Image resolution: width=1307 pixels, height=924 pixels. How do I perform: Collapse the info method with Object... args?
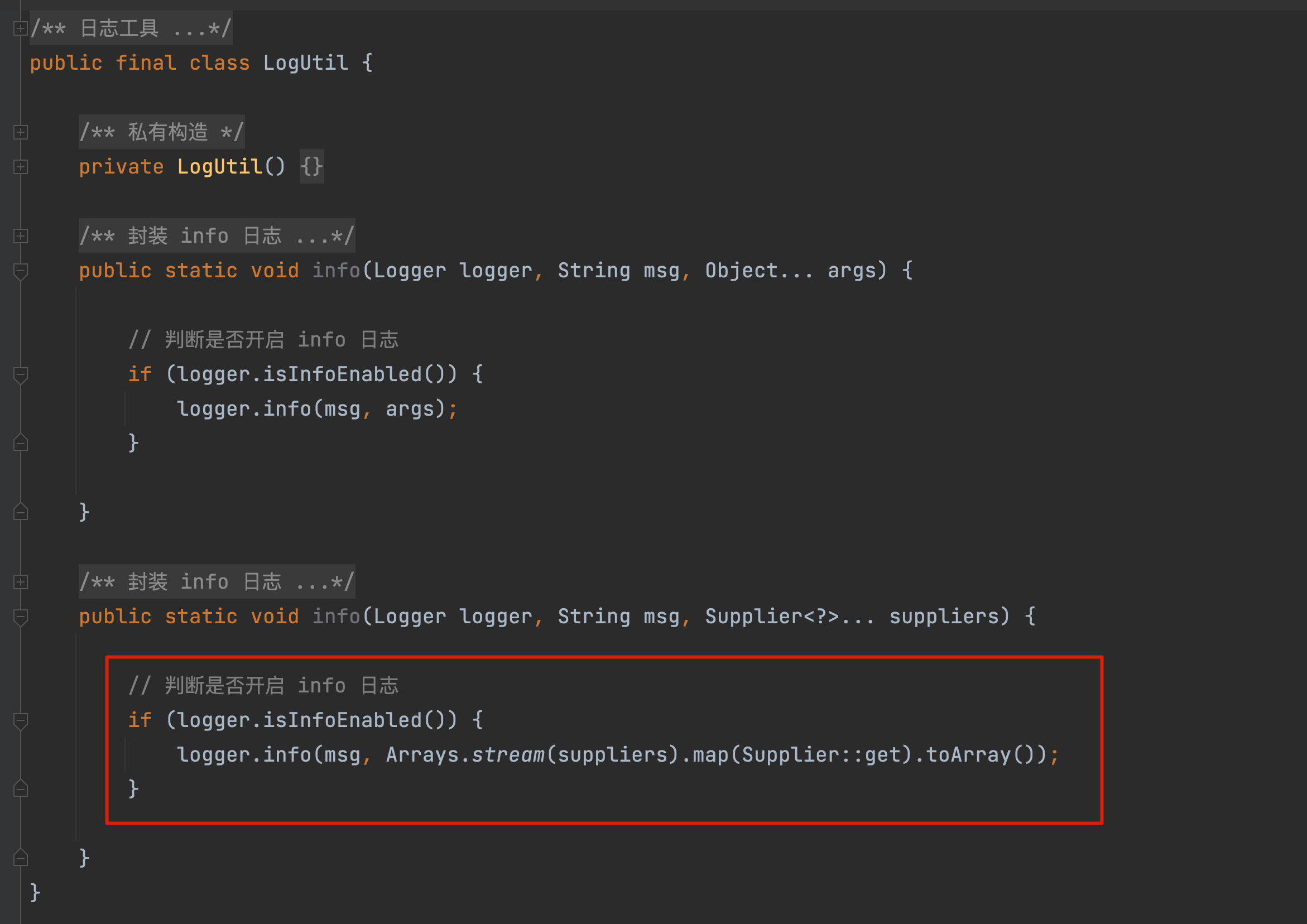click(x=21, y=271)
